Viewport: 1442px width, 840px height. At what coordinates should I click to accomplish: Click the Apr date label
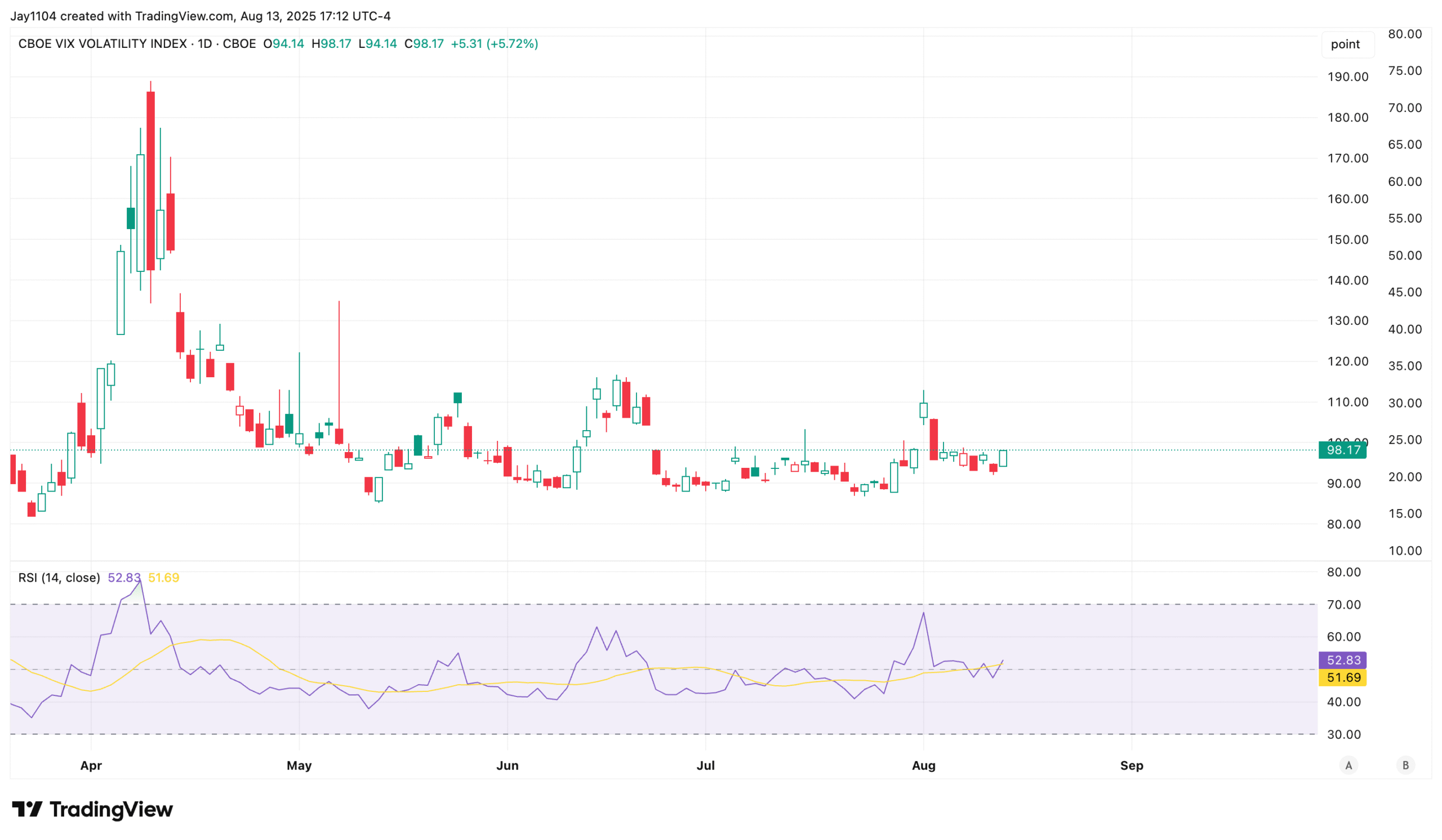coord(91,766)
